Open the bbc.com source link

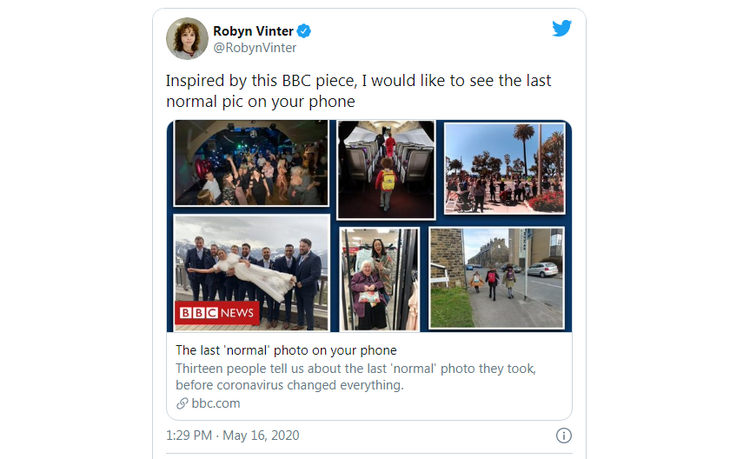tap(215, 403)
